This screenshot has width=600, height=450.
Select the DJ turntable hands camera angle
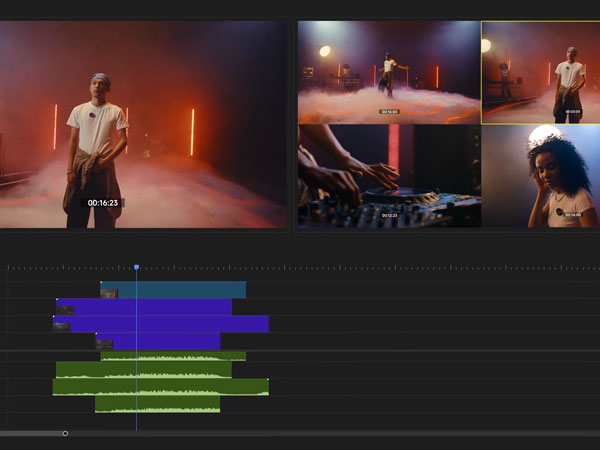[x=389, y=176]
